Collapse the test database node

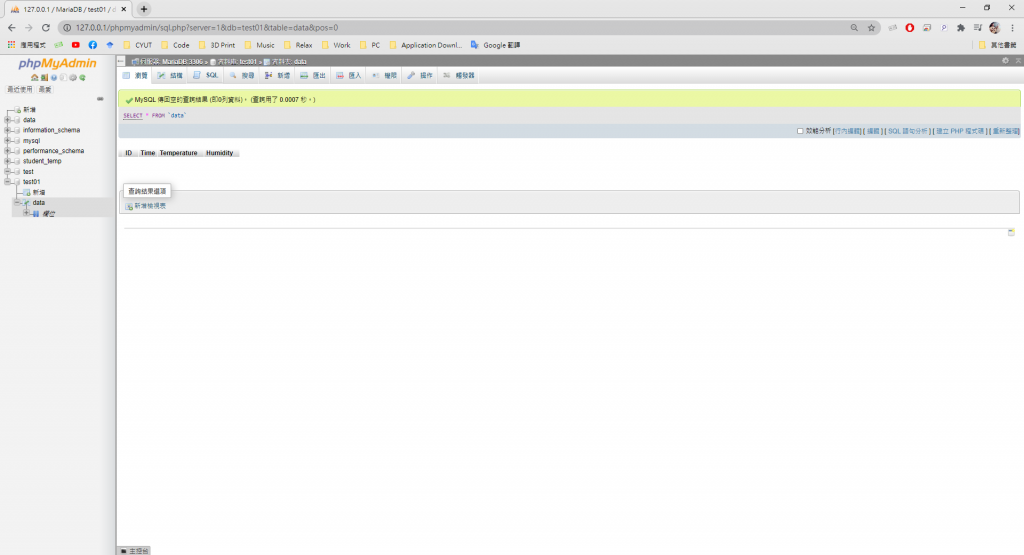(8, 172)
